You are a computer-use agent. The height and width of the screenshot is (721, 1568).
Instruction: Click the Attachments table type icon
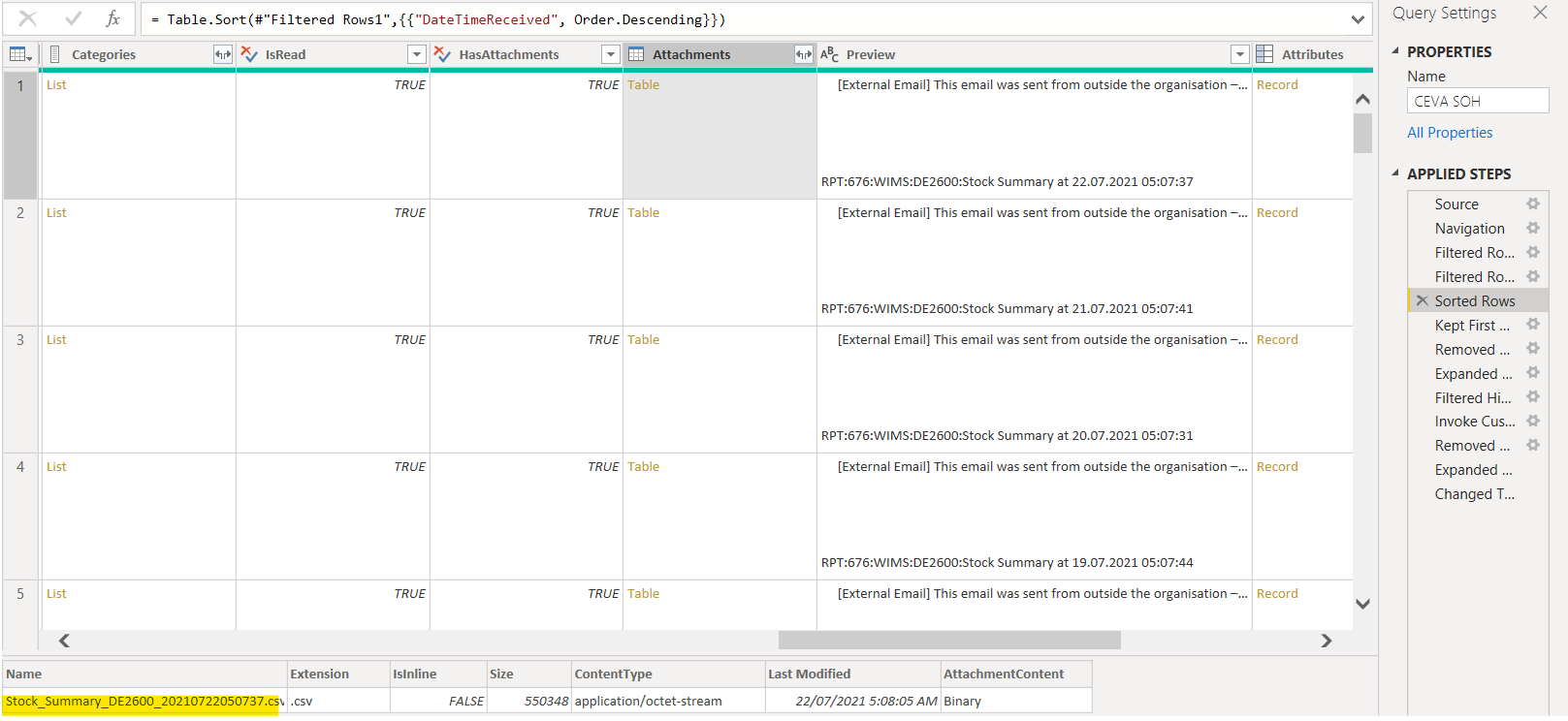pyautogui.click(x=636, y=54)
